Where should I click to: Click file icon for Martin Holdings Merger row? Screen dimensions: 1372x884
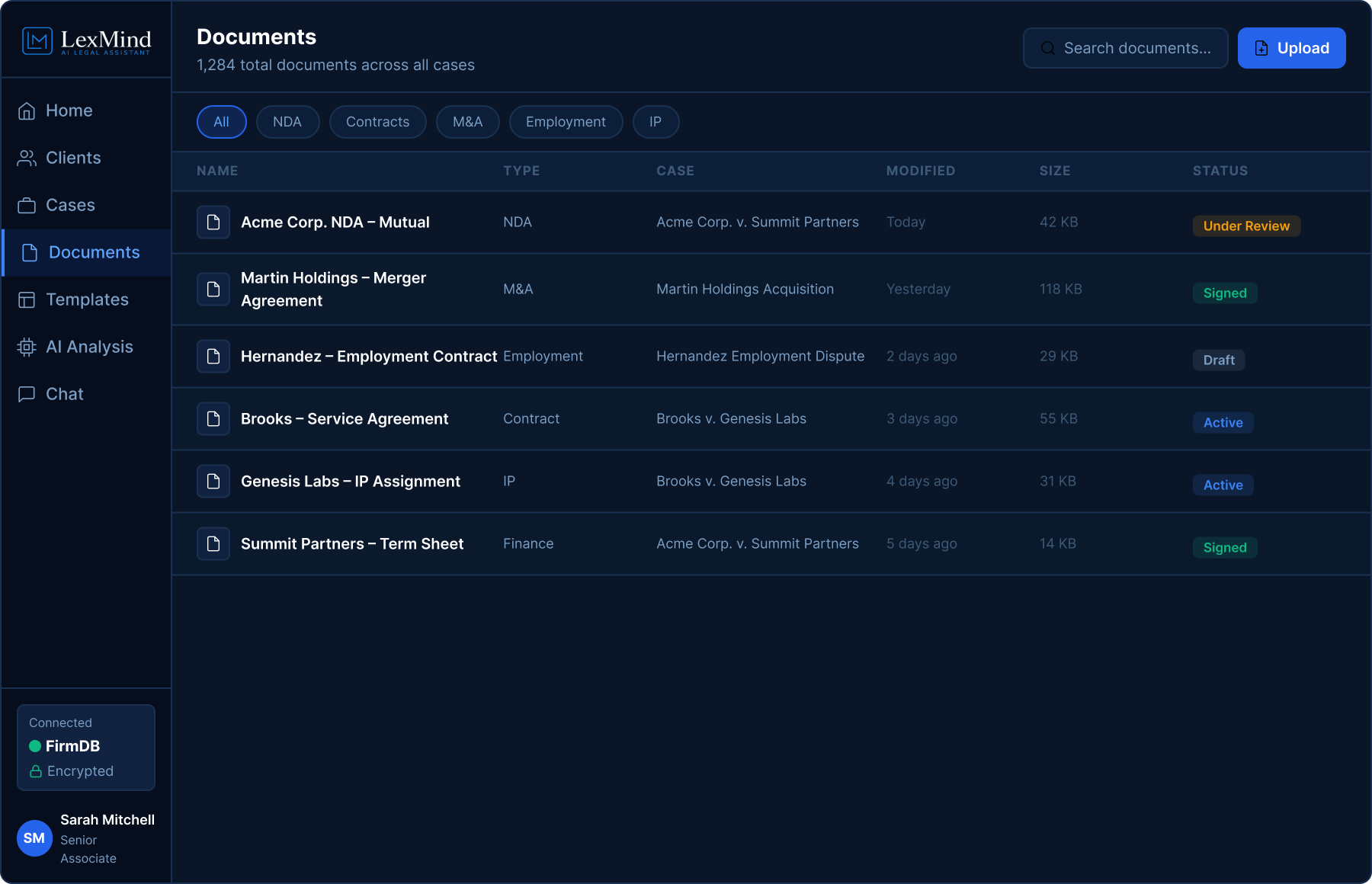coord(213,290)
